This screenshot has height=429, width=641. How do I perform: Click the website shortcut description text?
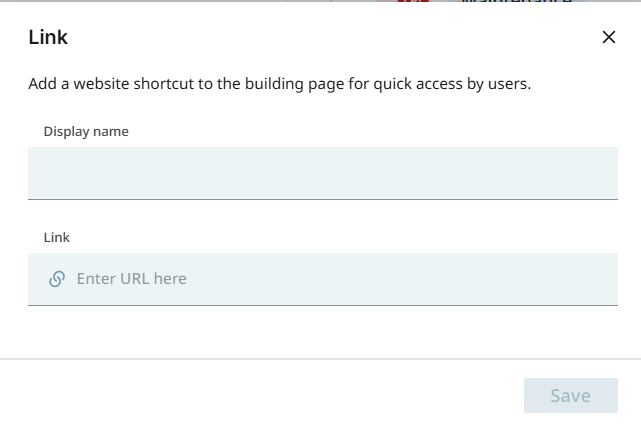279,84
